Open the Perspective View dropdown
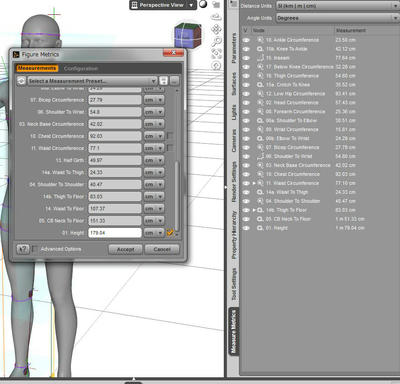The width and height of the screenshot is (400, 384). (163, 5)
